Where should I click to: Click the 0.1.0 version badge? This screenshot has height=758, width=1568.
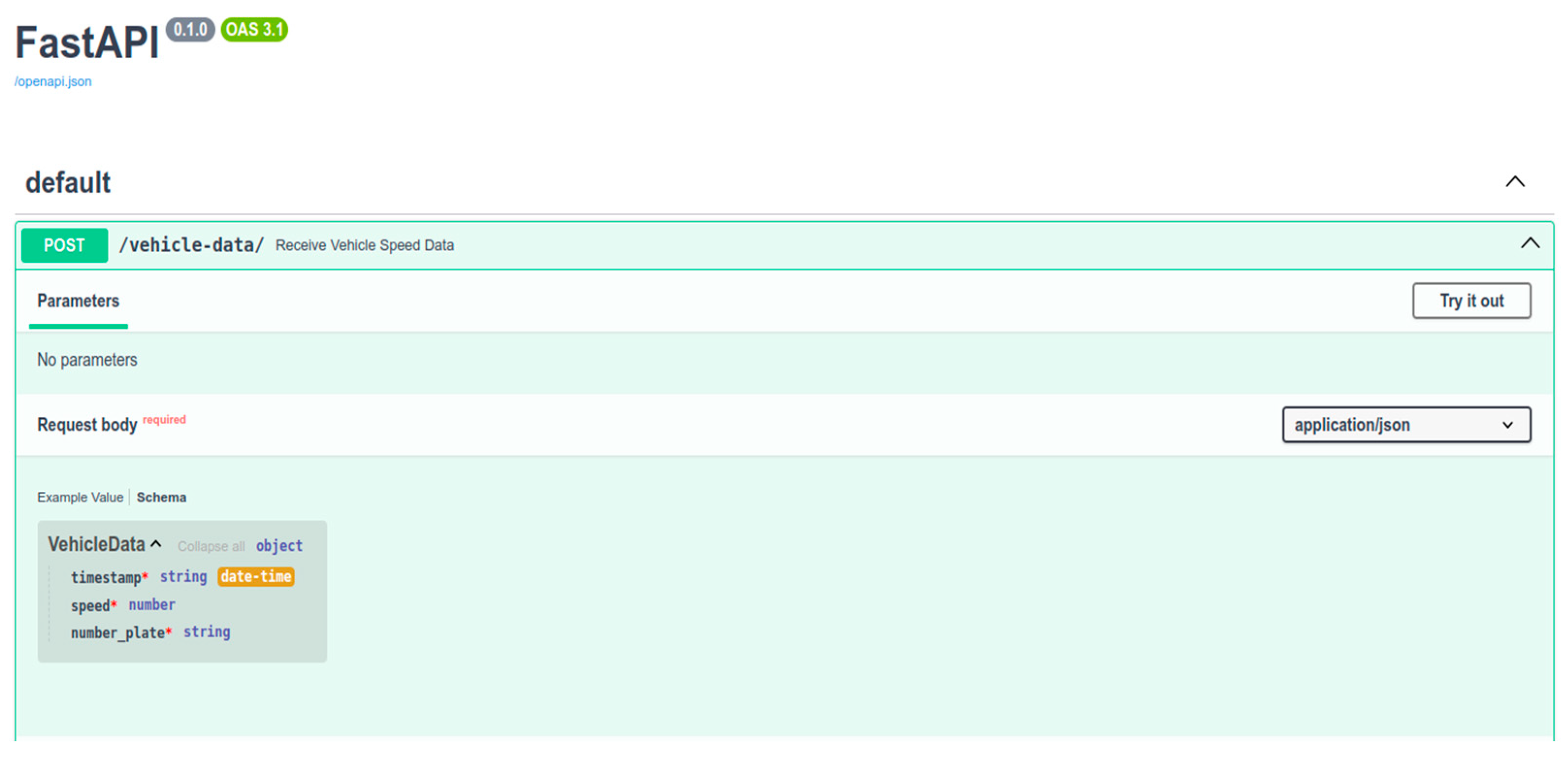[x=190, y=29]
